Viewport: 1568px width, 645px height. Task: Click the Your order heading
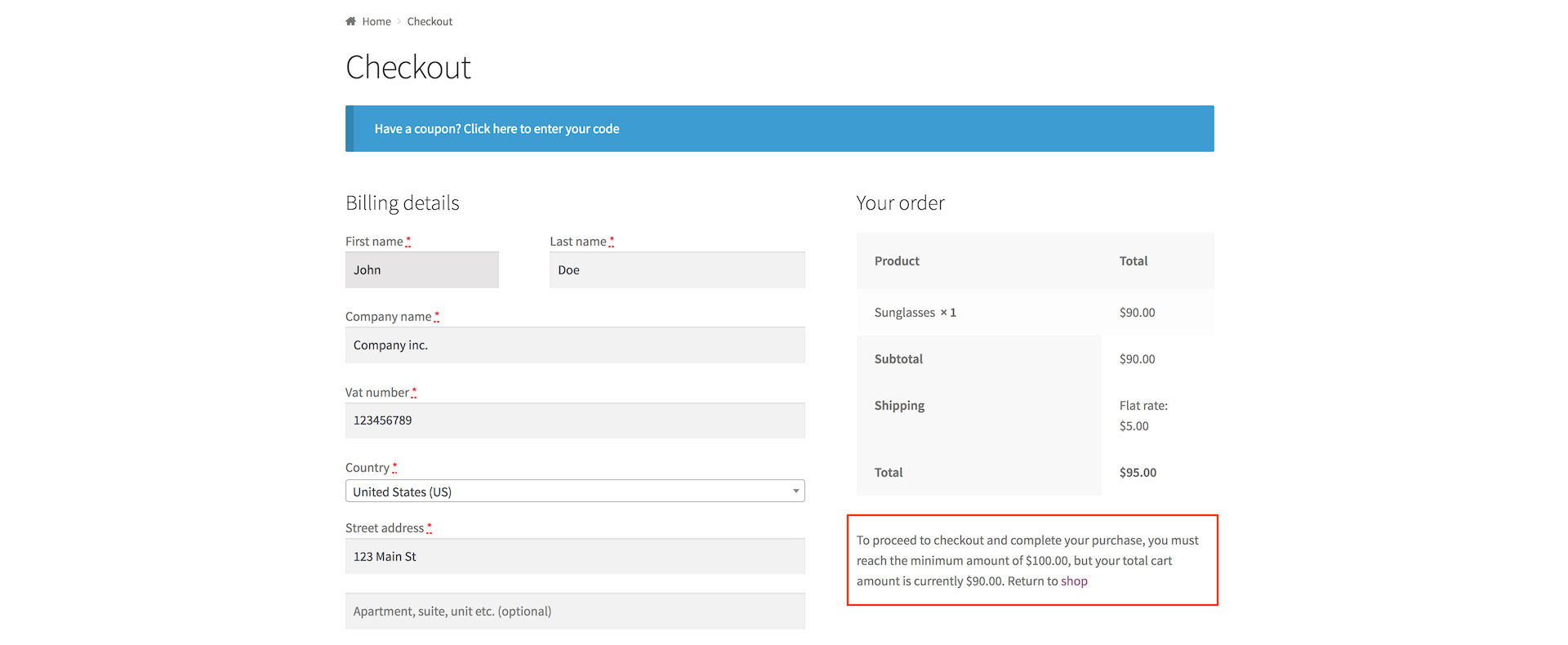tap(900, 203)
